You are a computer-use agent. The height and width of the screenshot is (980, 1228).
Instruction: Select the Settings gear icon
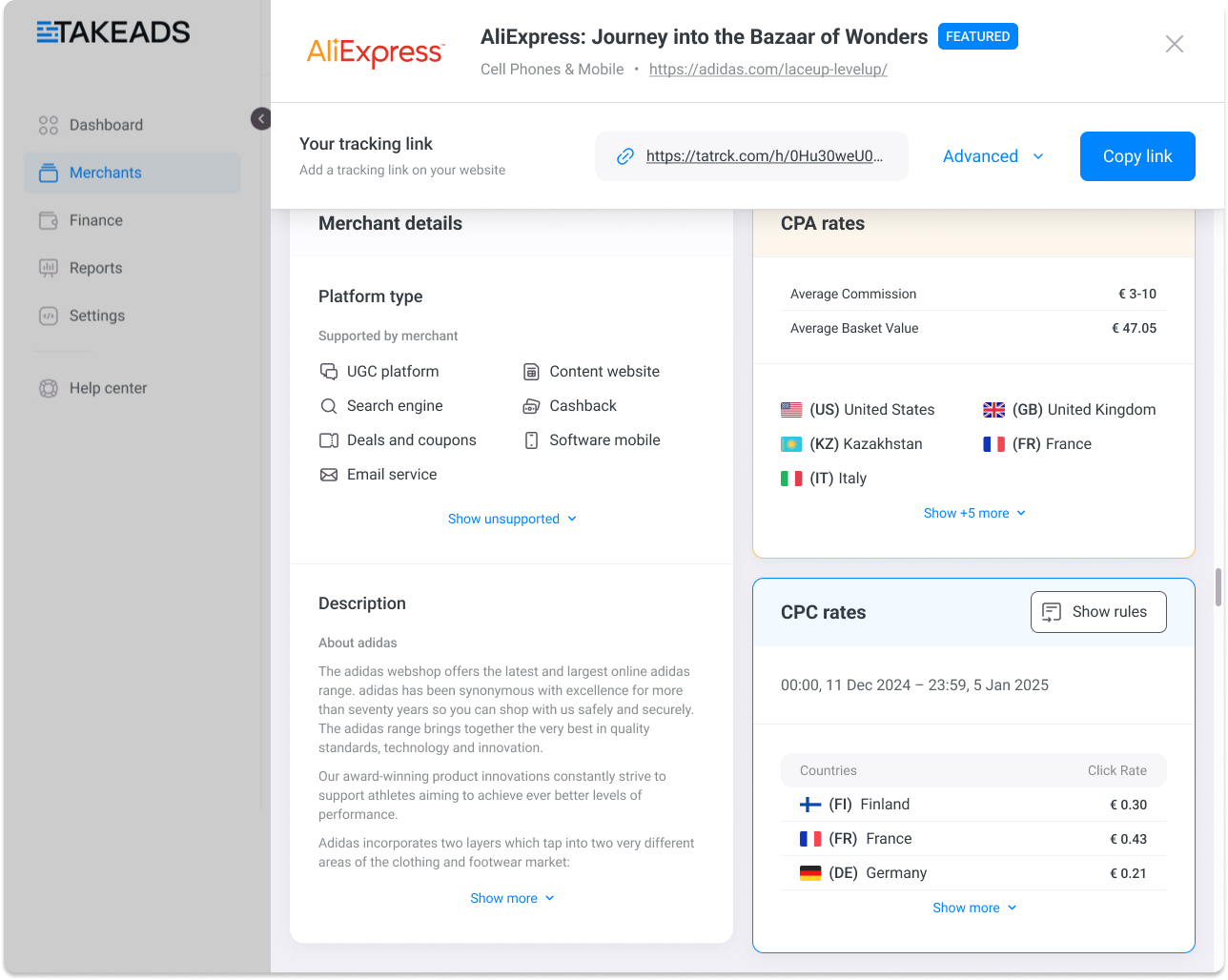tap(48, 316)
